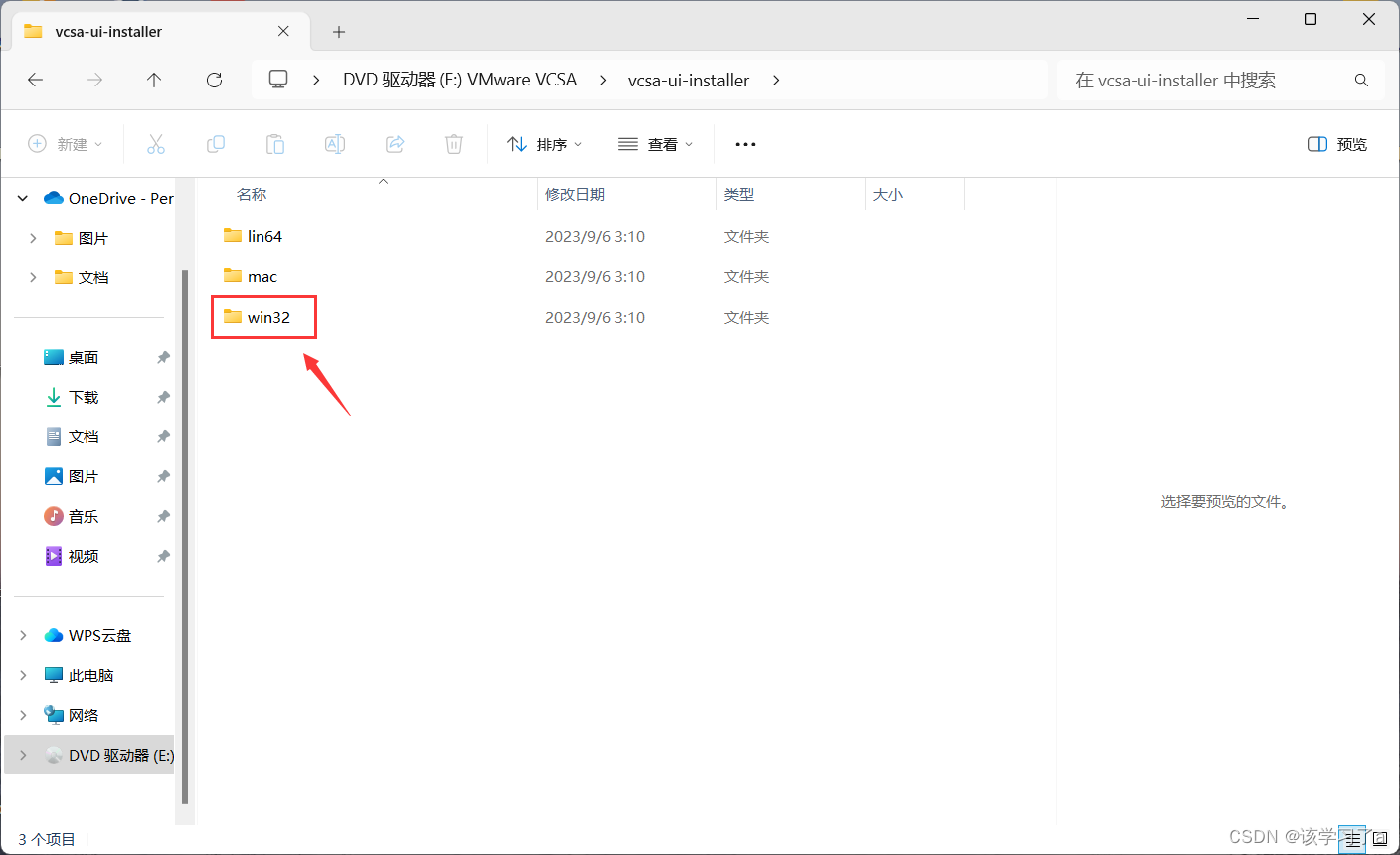Sort by 类型 column header
Screen dimensions: 1400x855
pos(739,195)
